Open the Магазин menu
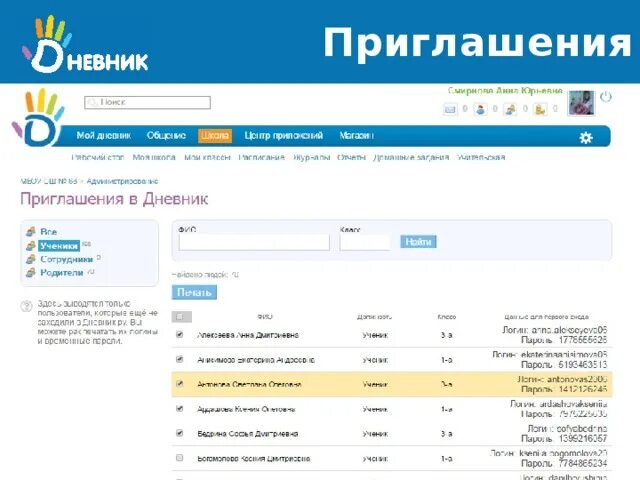This screenshot has width=640, height=480. coord(356,136)
